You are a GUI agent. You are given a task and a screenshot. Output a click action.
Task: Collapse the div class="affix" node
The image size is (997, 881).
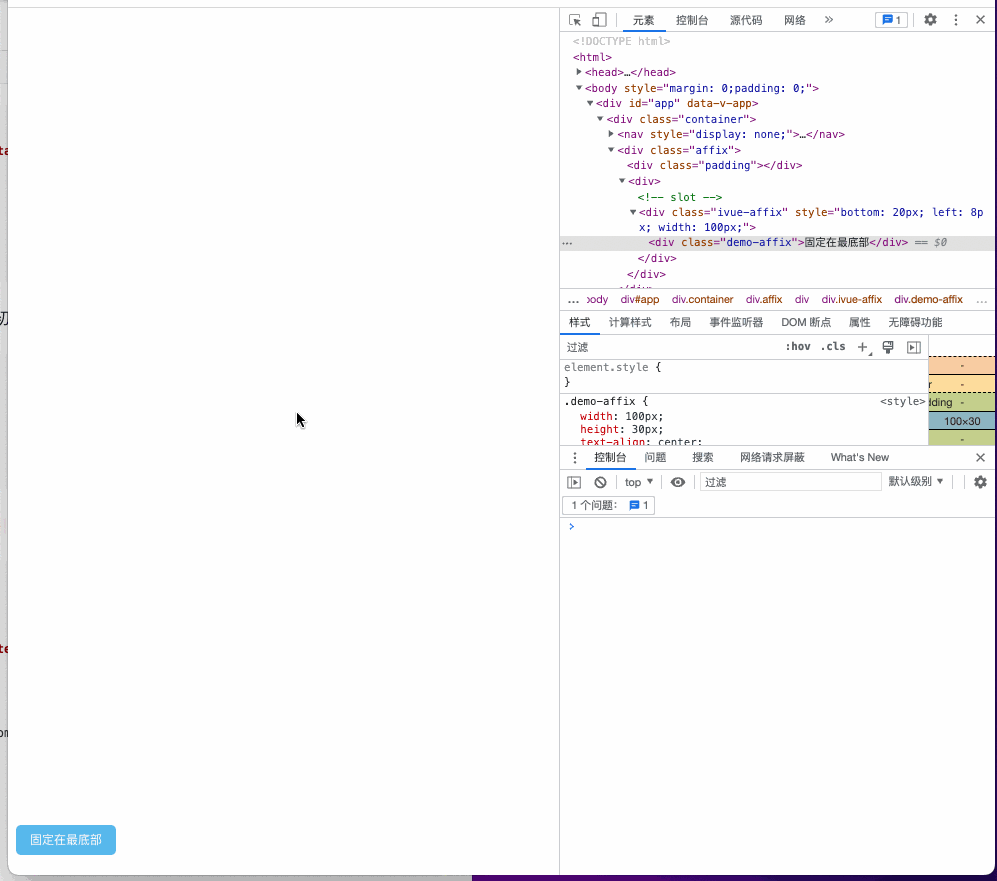click(x=610, y=150)
